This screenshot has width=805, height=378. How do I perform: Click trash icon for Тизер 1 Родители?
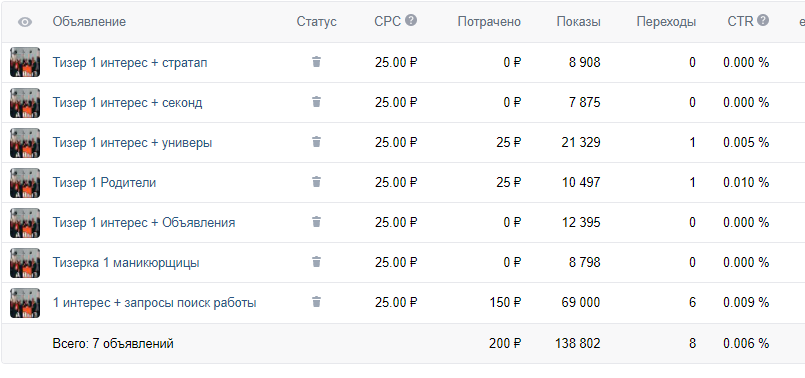pos(316,182)
